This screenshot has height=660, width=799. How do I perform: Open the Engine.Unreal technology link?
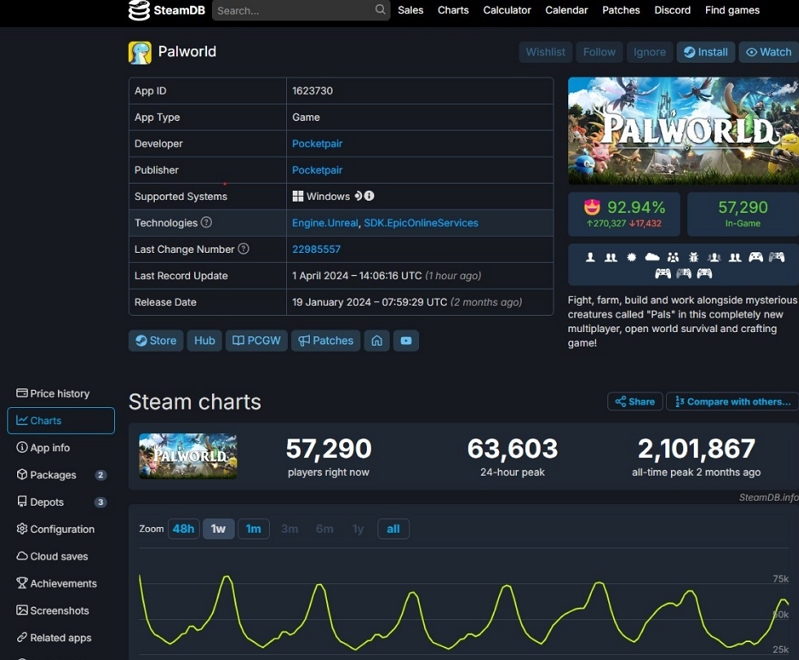[x=325, y=223]
